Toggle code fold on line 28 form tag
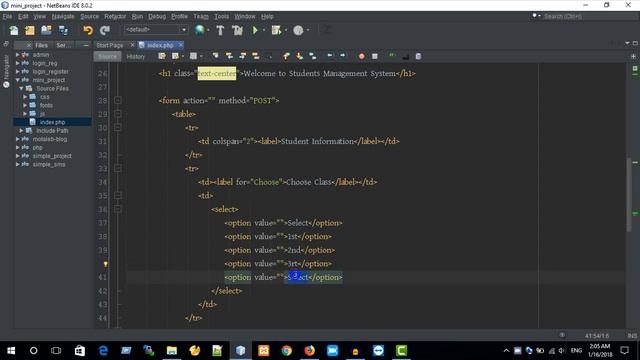 point(118,100)
